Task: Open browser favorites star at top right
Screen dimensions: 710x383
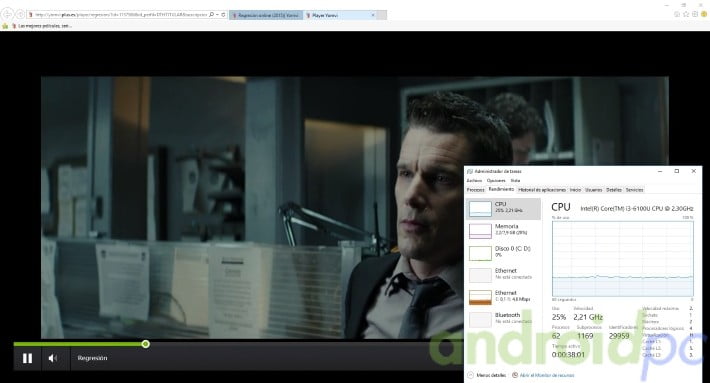Action: coord(686,14)
